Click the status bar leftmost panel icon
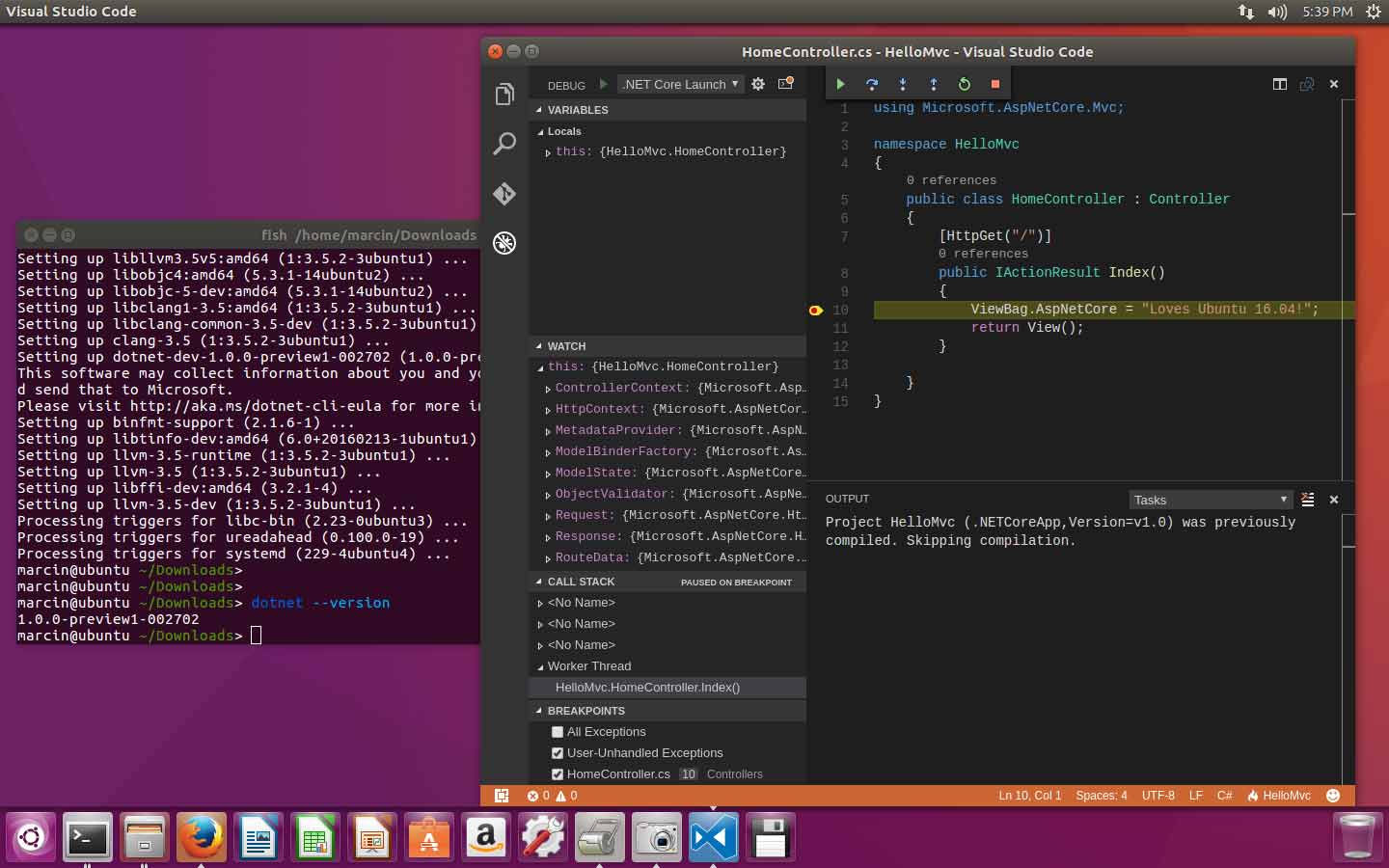 (502, 796)
